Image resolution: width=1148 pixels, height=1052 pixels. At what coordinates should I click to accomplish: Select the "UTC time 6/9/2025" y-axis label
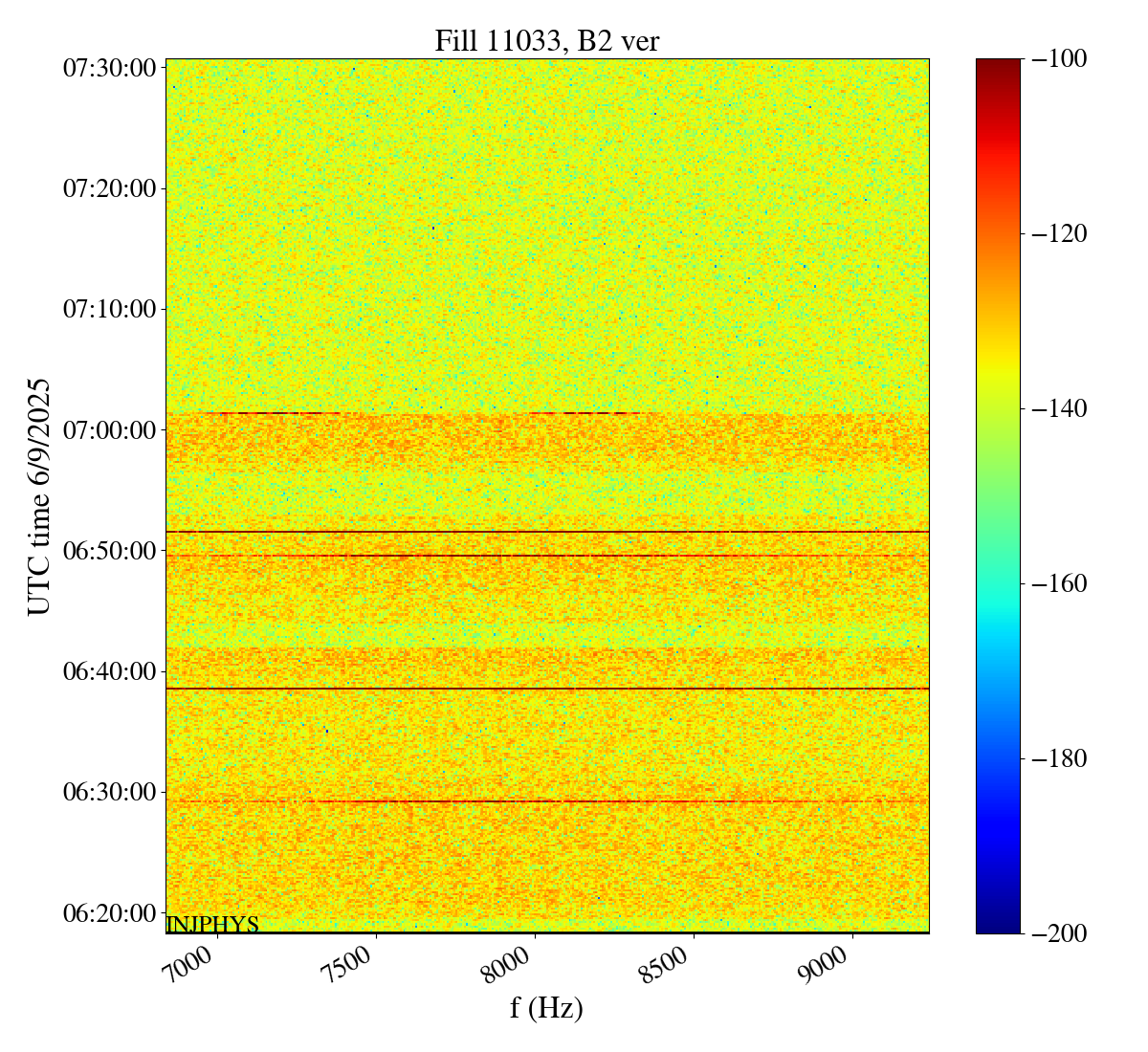pos(38,495)
